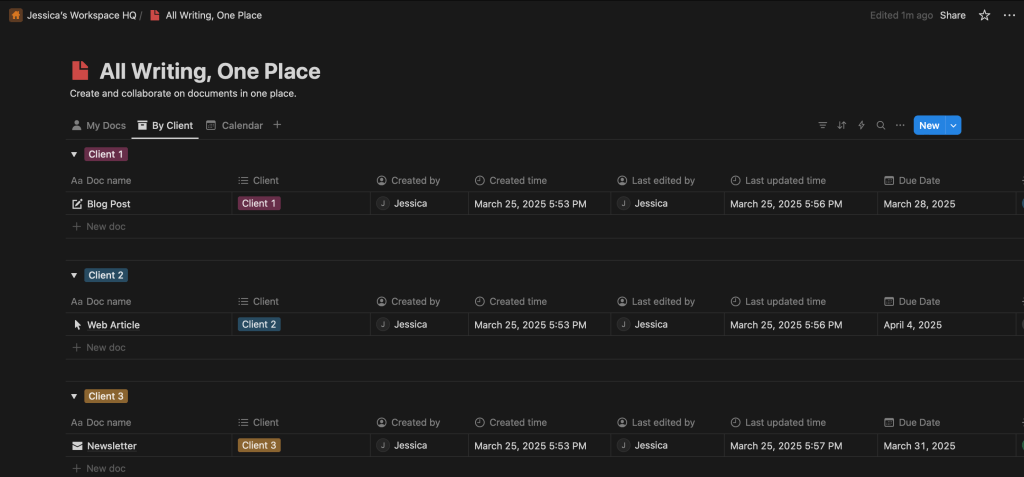Open the database search magnifier icon
Image resolution: width=1024 pixels, height=477 pixels.
(x=881, y=126)
